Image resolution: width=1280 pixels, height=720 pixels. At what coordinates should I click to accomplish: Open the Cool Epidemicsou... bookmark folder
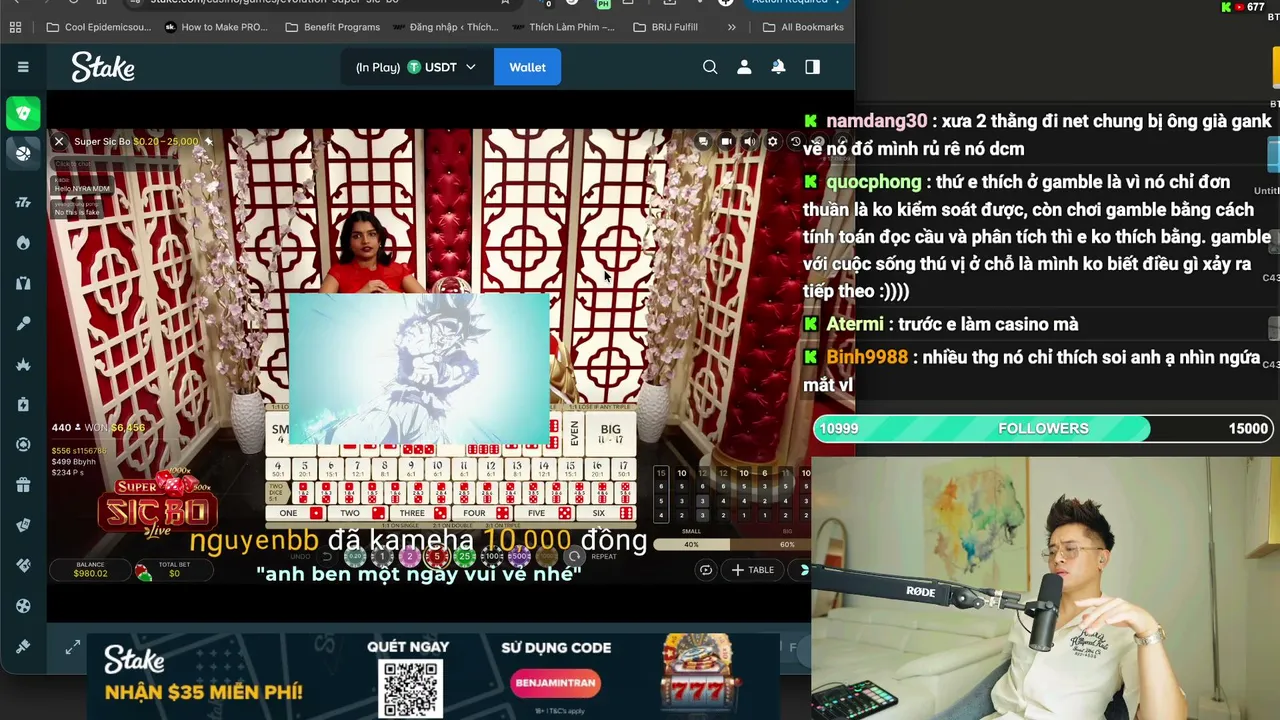(98, 27)
